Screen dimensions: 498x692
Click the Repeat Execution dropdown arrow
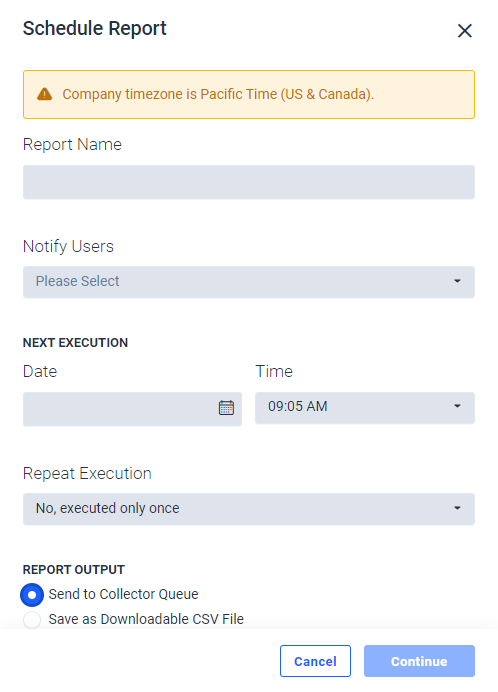[457, 508]
